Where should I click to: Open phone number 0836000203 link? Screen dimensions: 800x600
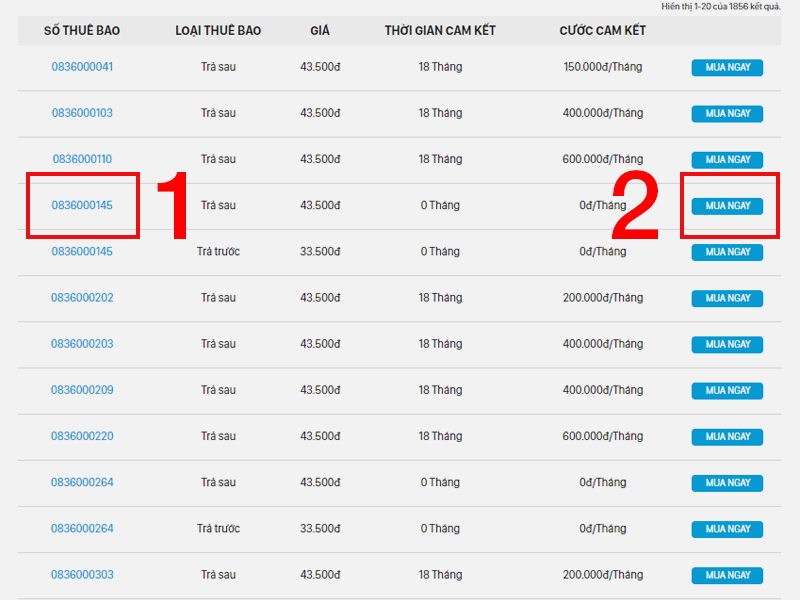coord(82,344)
